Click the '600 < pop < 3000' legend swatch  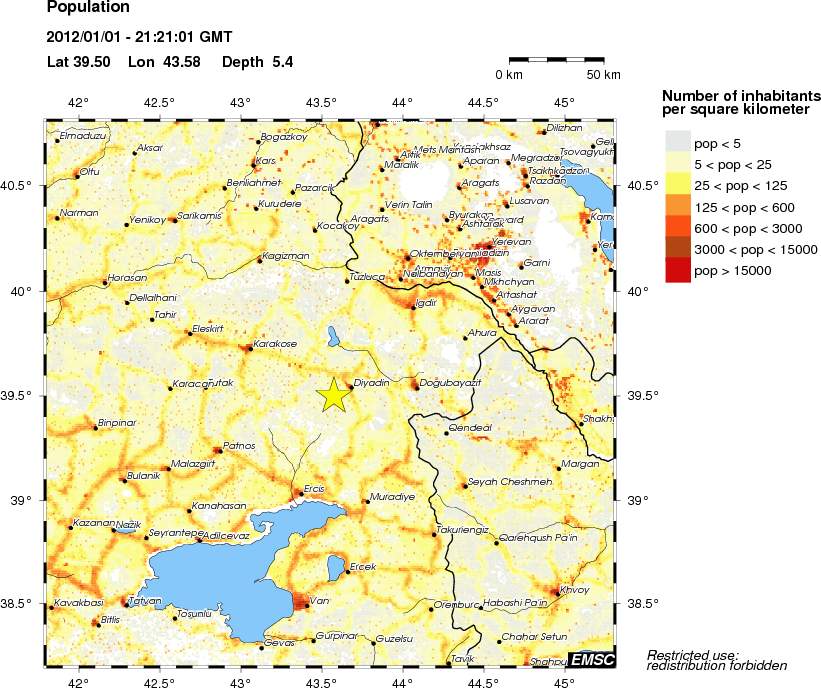678,228
